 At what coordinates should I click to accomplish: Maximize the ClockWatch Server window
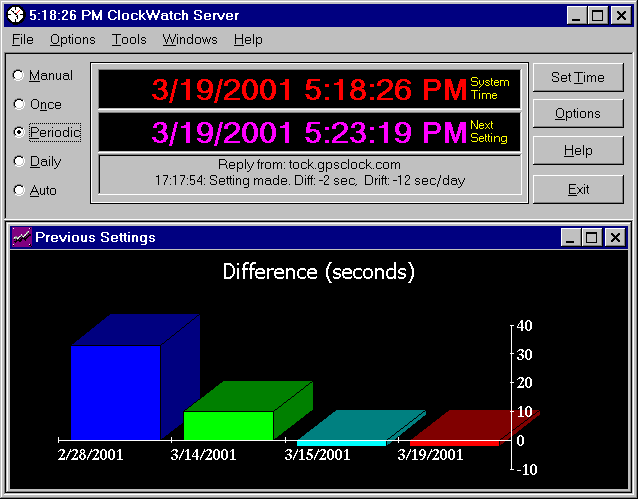[597, 15]
